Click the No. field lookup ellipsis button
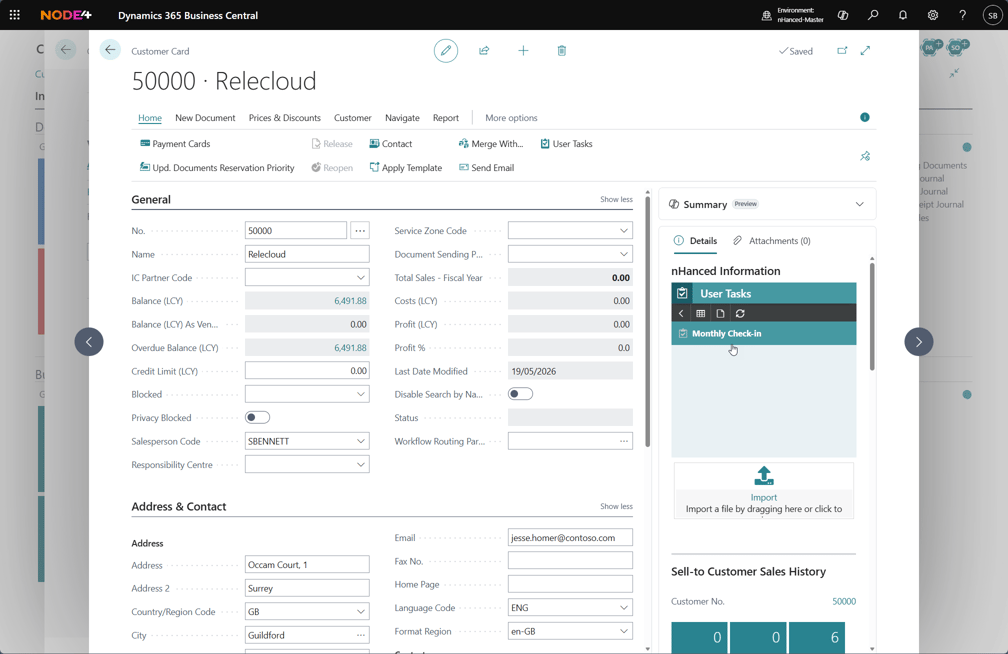The width and height of the screenshot is (1008, 654). point(360,230)
